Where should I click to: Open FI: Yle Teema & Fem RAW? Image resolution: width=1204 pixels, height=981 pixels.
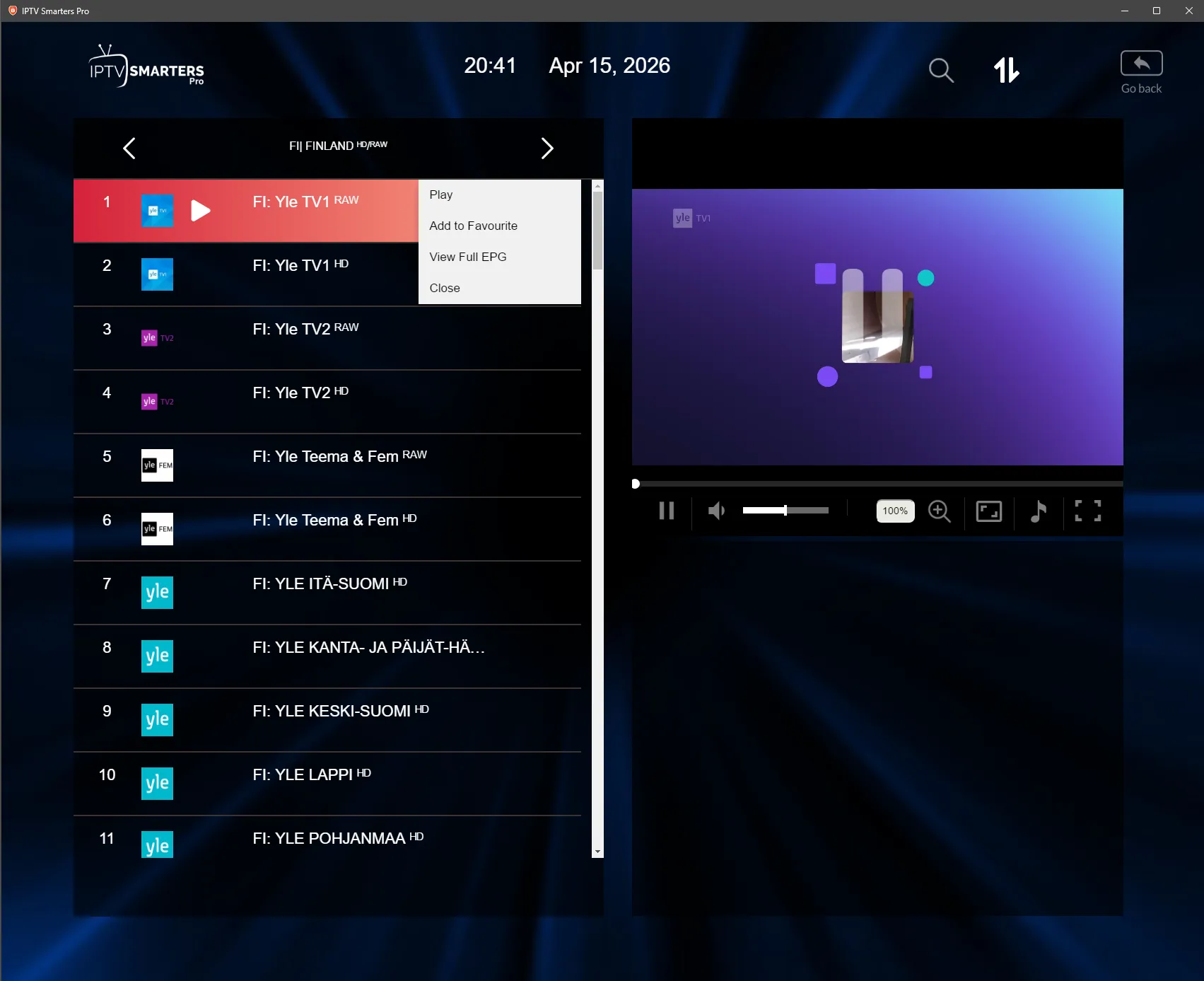[327, 465]
